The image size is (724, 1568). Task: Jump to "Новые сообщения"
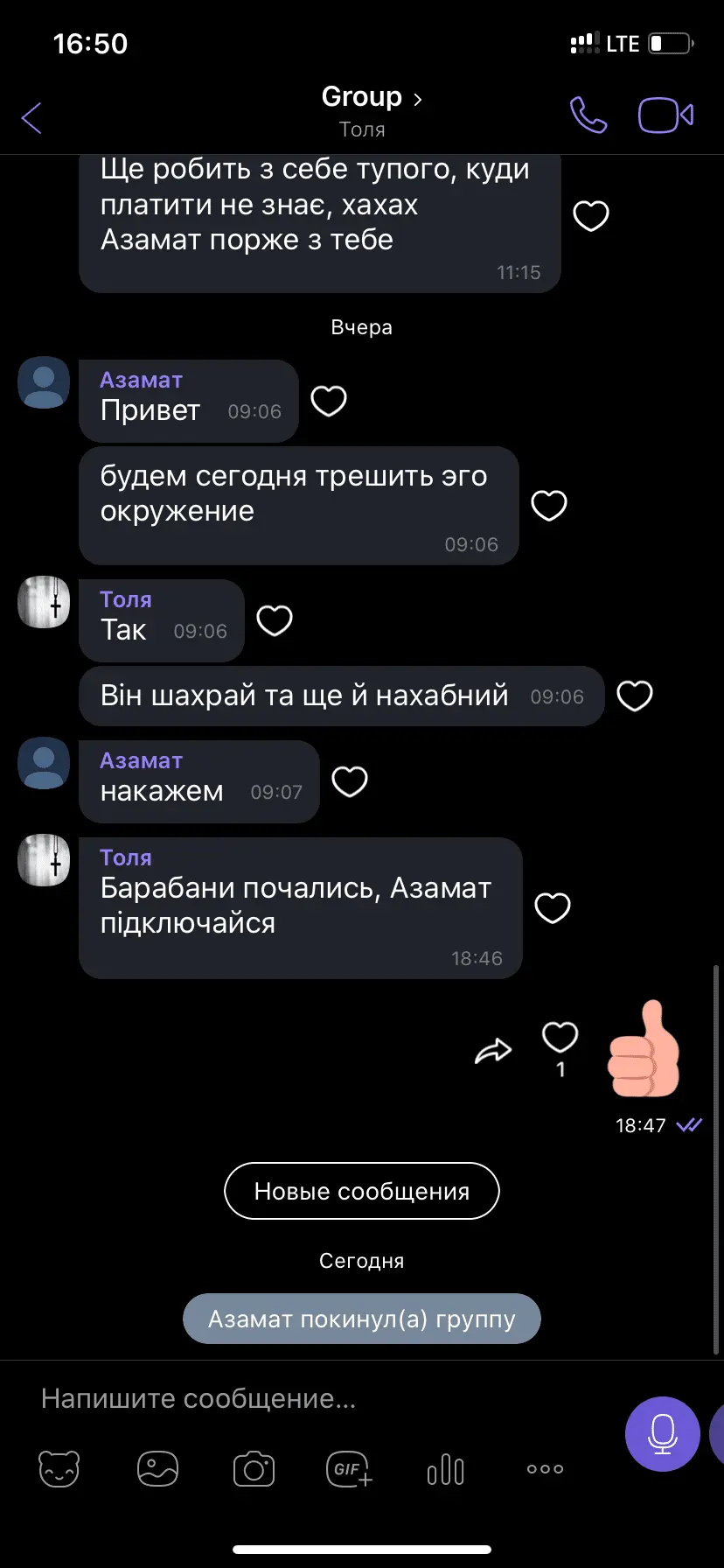[x=362, y=1191]
